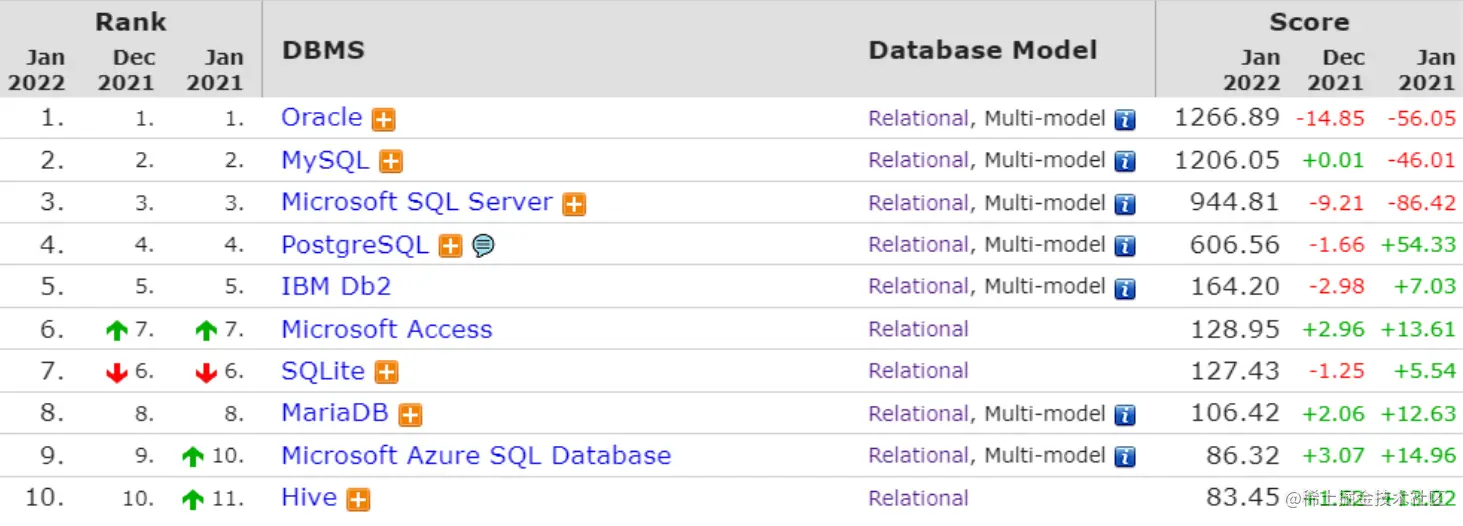Image resolution: width=1463 pixels, height=526 pixels.
Task: Click the info icon in IBM Db2's row
Action: coord(1125,289)
